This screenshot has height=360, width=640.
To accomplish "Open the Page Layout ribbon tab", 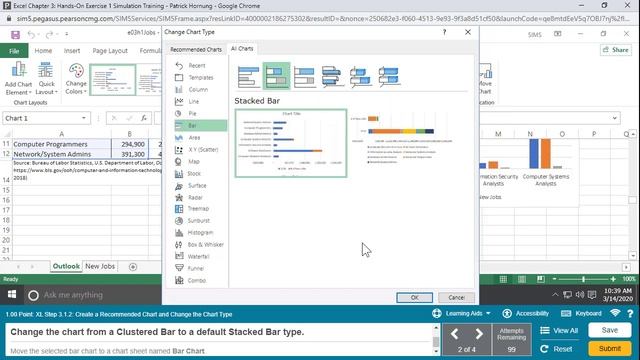I will 110,51.
